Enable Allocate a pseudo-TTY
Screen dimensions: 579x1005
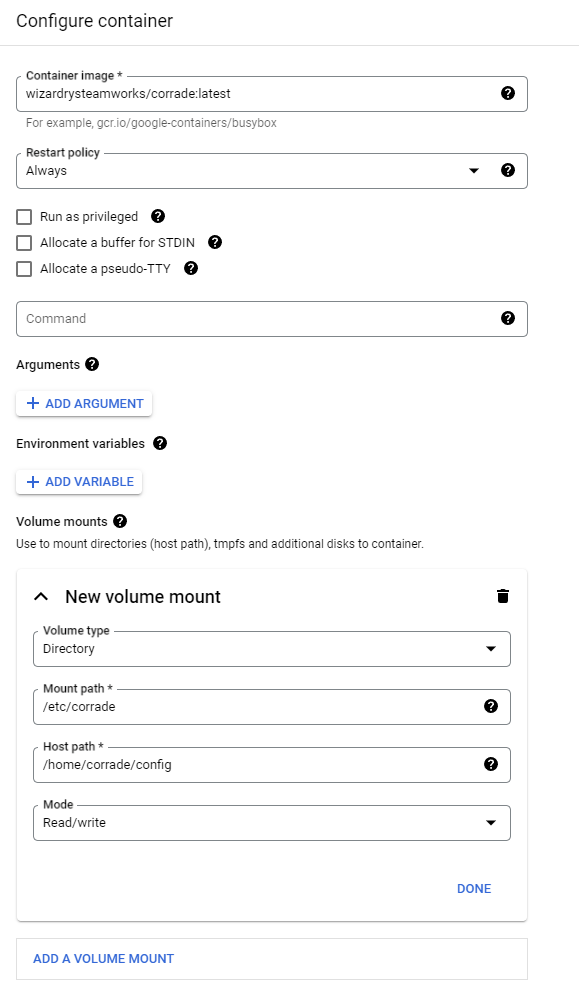coord(22,268)
